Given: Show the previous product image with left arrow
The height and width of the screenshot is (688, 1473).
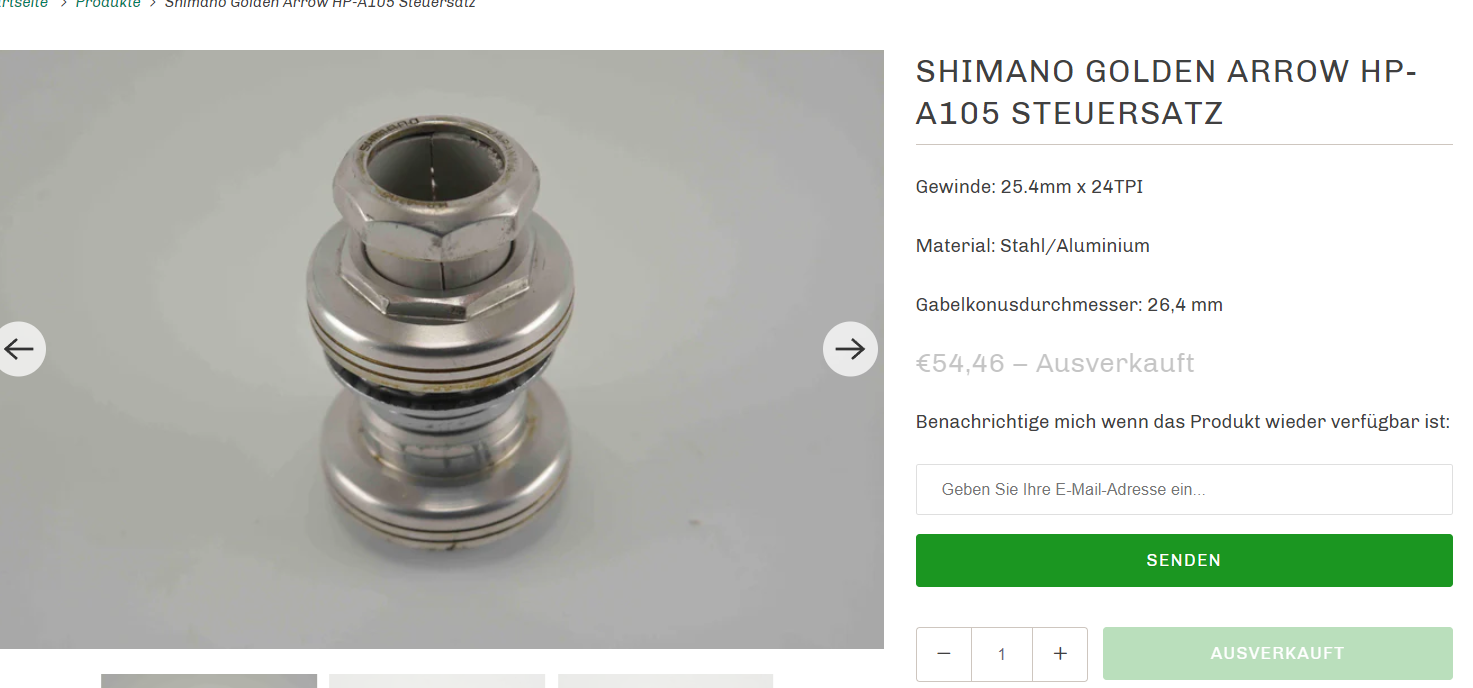Looking at the screenshot, I should click(19, 349).
